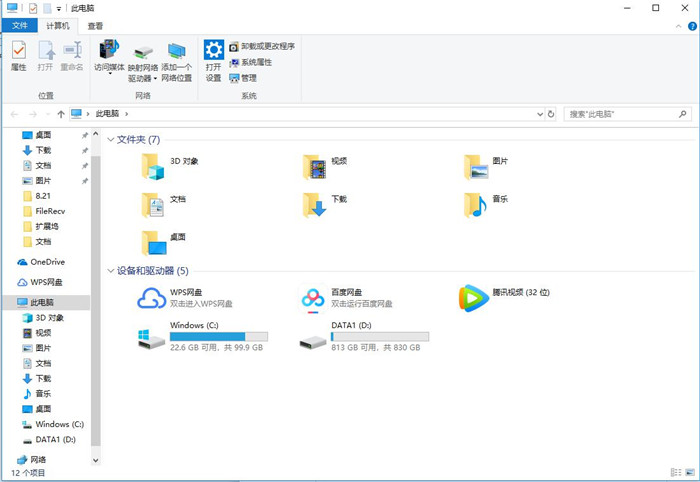700x482 pixels.
Task: Open the address bar history dropdown
Action: [541, 115]
